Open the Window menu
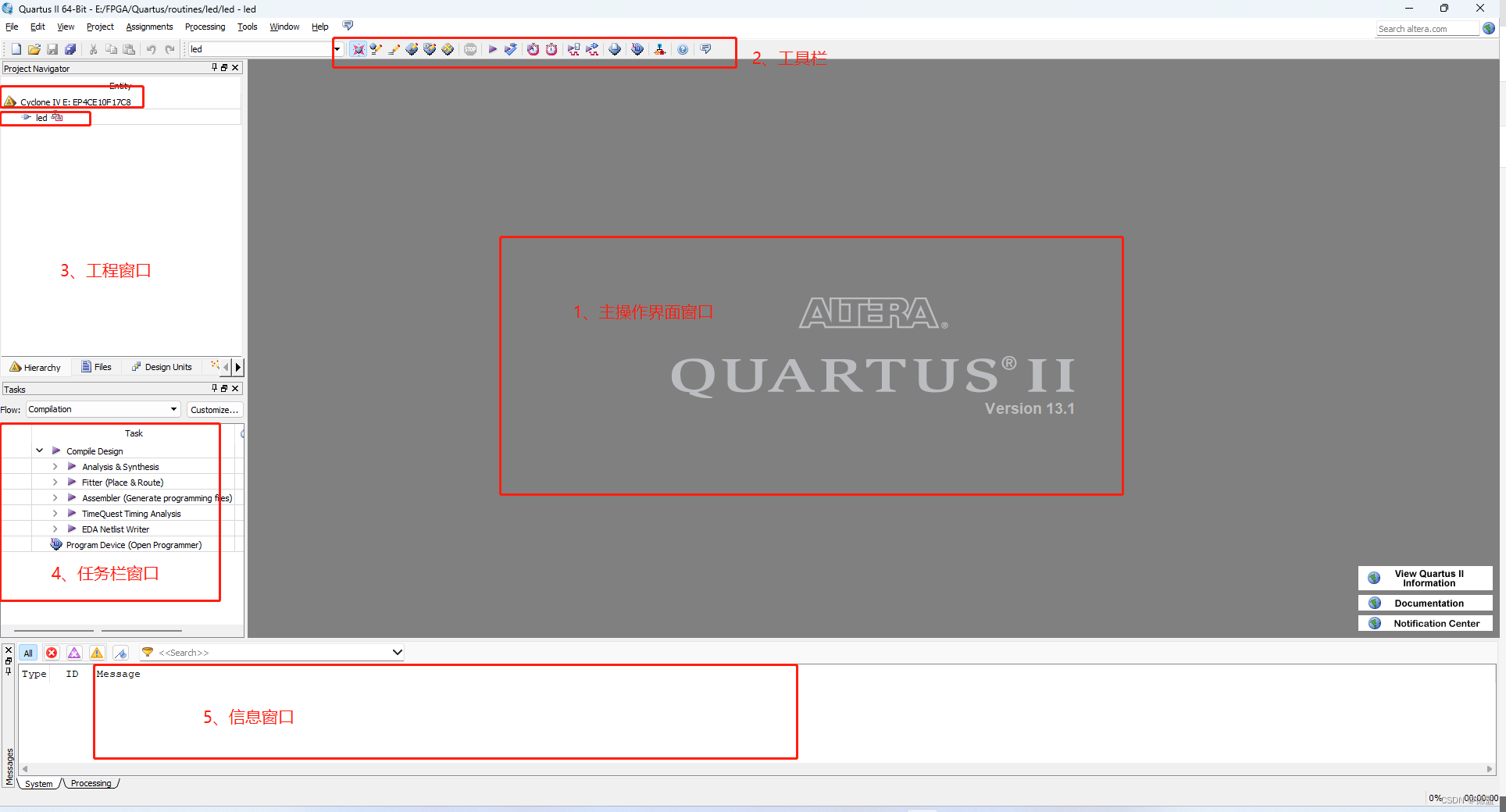This screenshot has height=812, width=1506. click(x=284, y=27)
